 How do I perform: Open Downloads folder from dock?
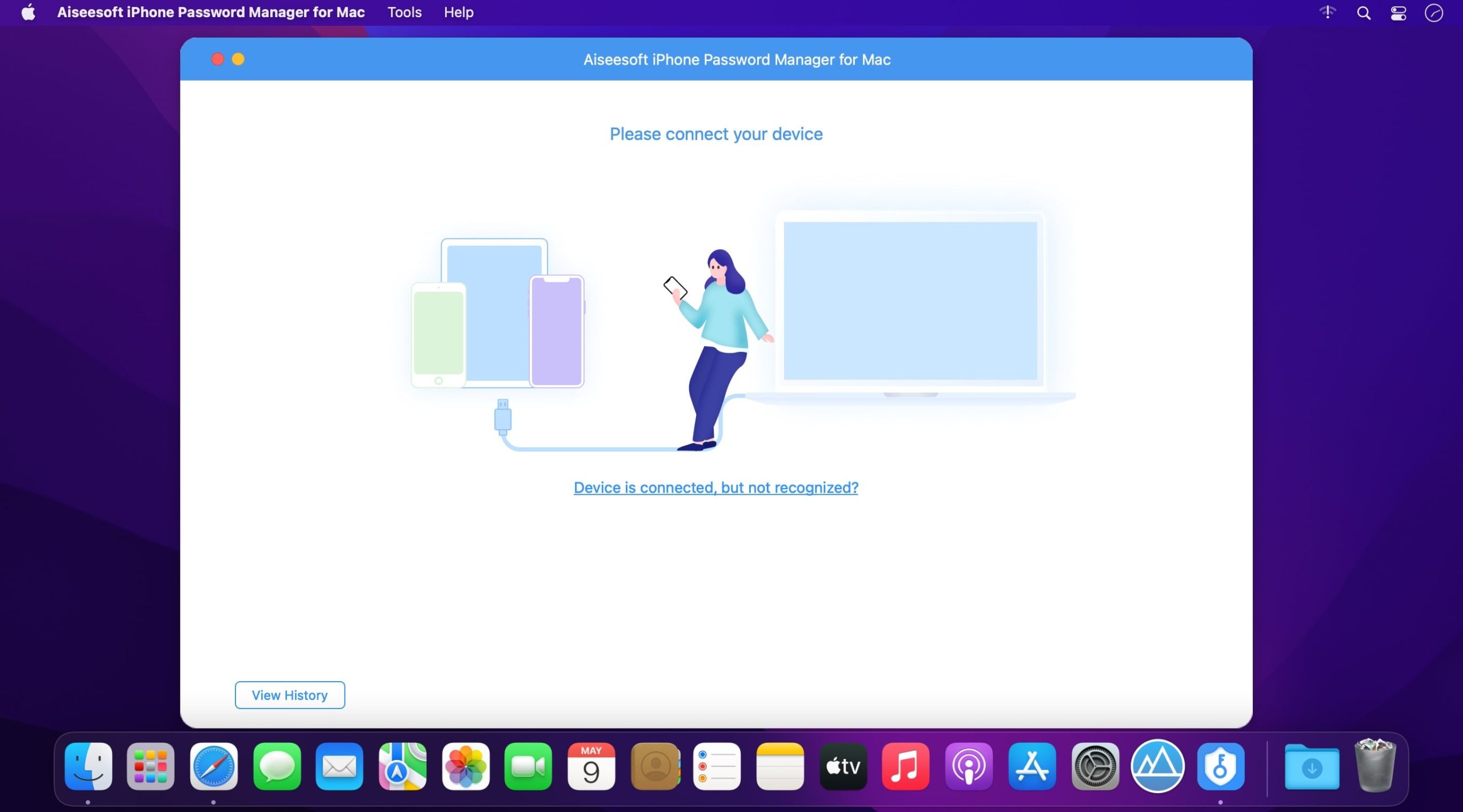[x=1311, y=768]
